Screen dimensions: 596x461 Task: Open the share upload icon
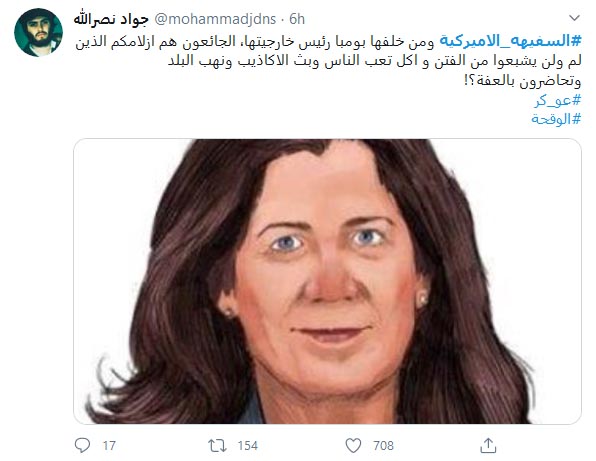pyautogui.click(x=488, y=445)
